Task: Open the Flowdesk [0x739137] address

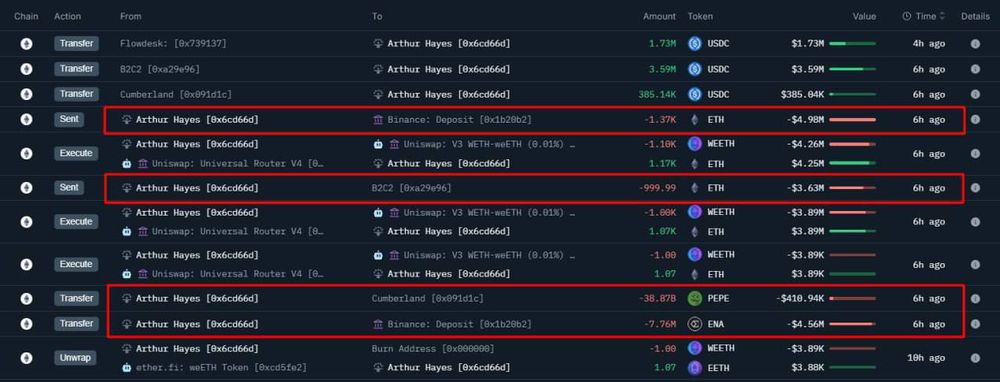Action: click(173, 44)
